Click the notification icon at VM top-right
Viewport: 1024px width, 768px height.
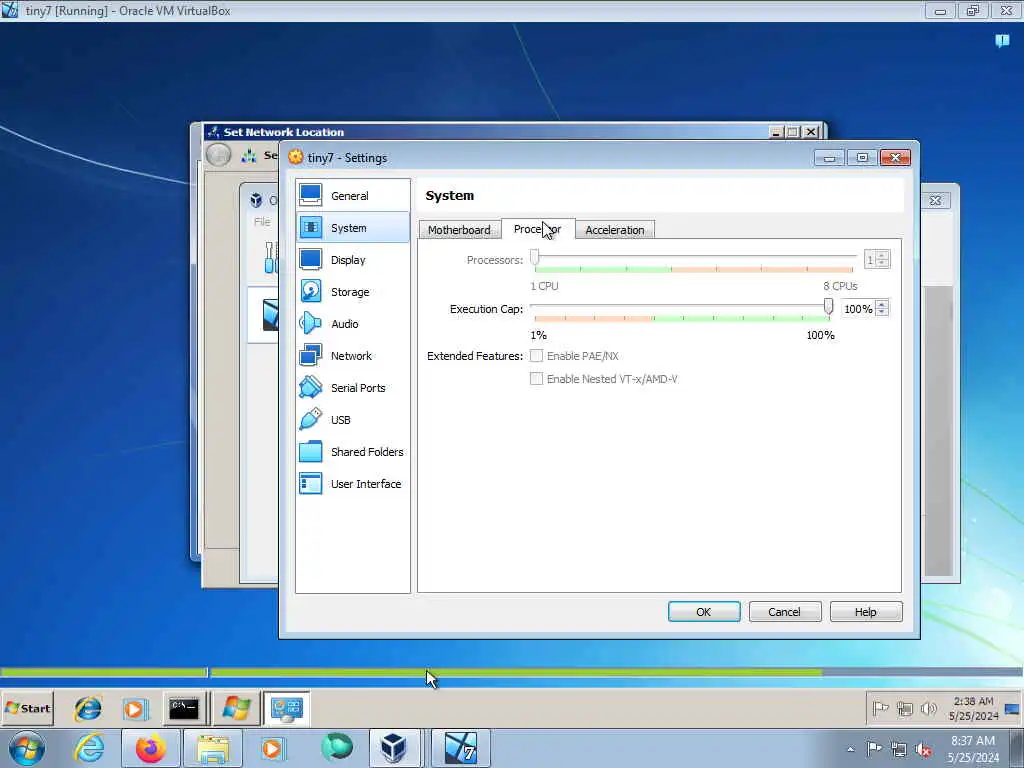1002,41
